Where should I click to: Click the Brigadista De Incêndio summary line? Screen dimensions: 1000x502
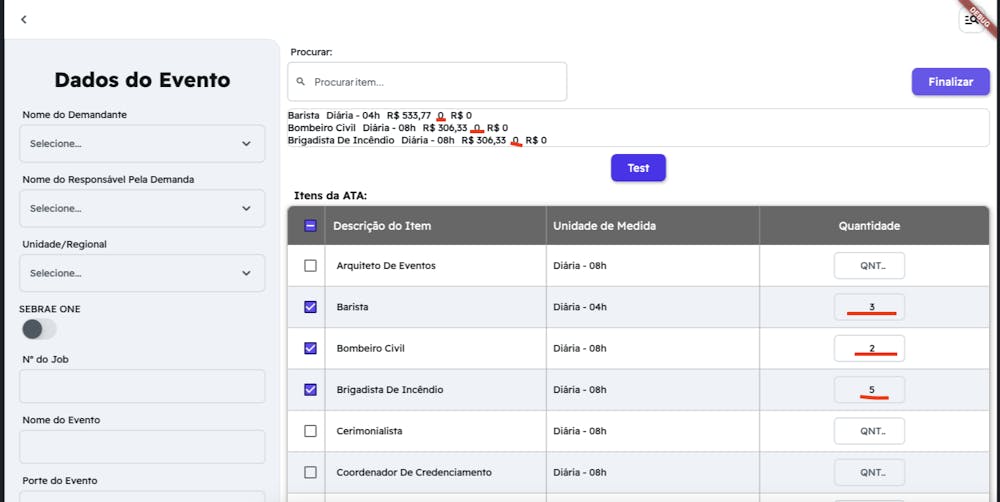click(x=417, y=140)
